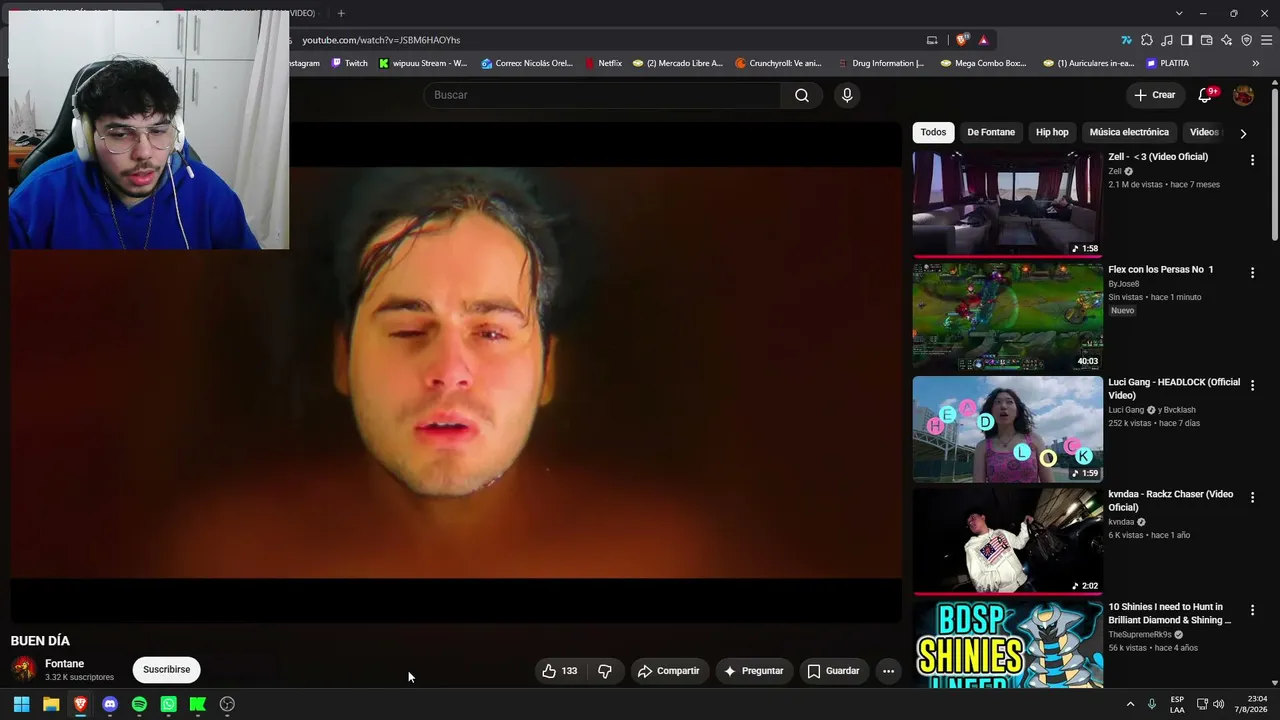The height and width of the screenshot is (720, 1280).
Task: Open the Drug Information bookmark
Action: click(880, 63)
